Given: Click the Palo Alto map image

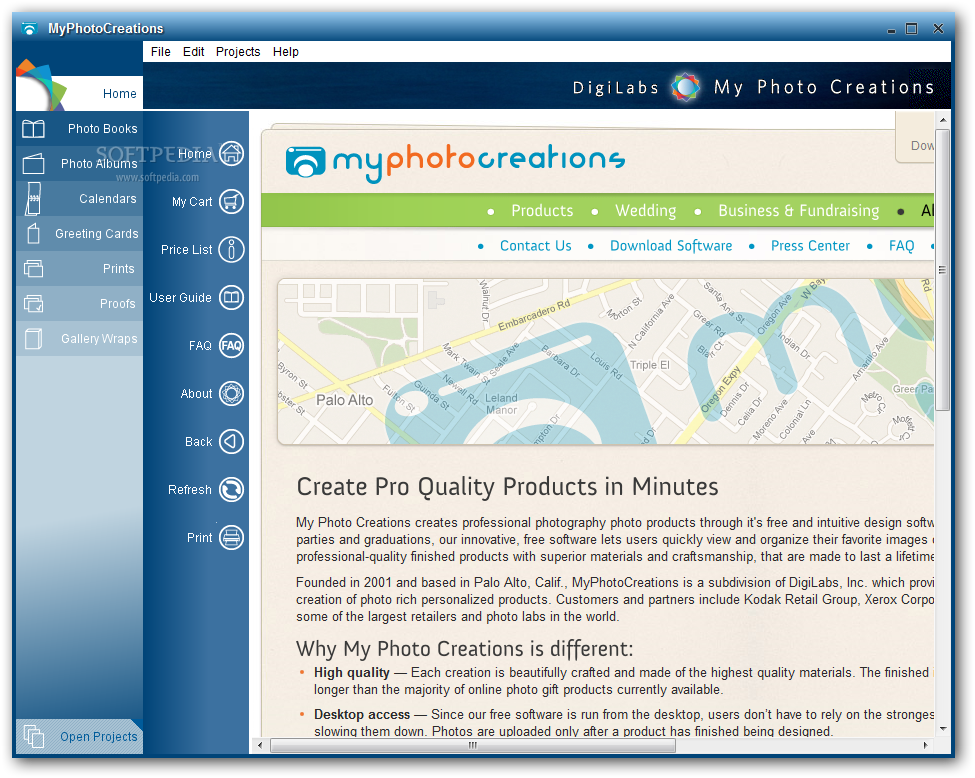Looking at the screenshot, I should pyautogui.click(x=606, y=361).
